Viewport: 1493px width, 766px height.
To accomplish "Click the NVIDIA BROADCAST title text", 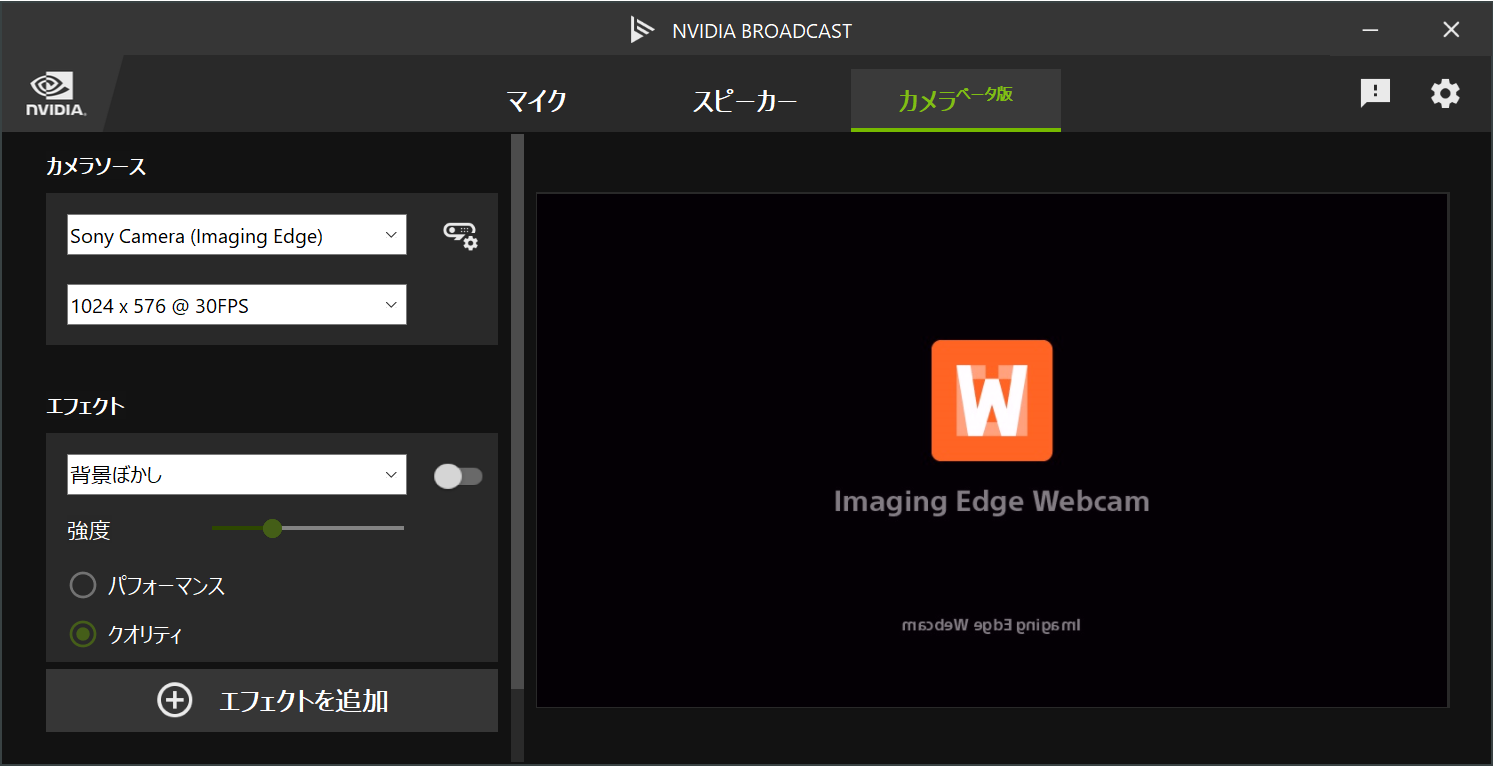I will 762,31.
